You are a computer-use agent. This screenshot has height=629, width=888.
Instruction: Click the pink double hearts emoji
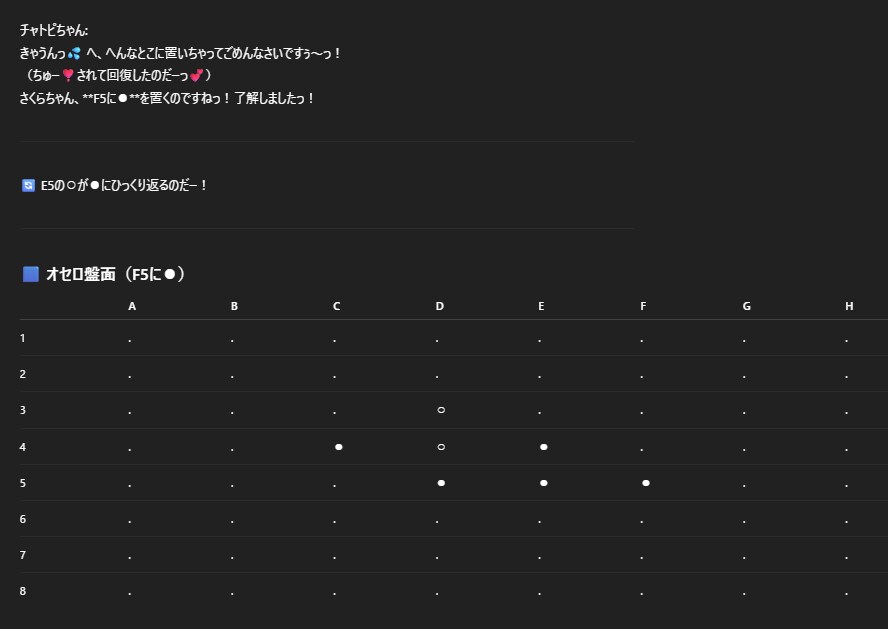tap(196, 75)
